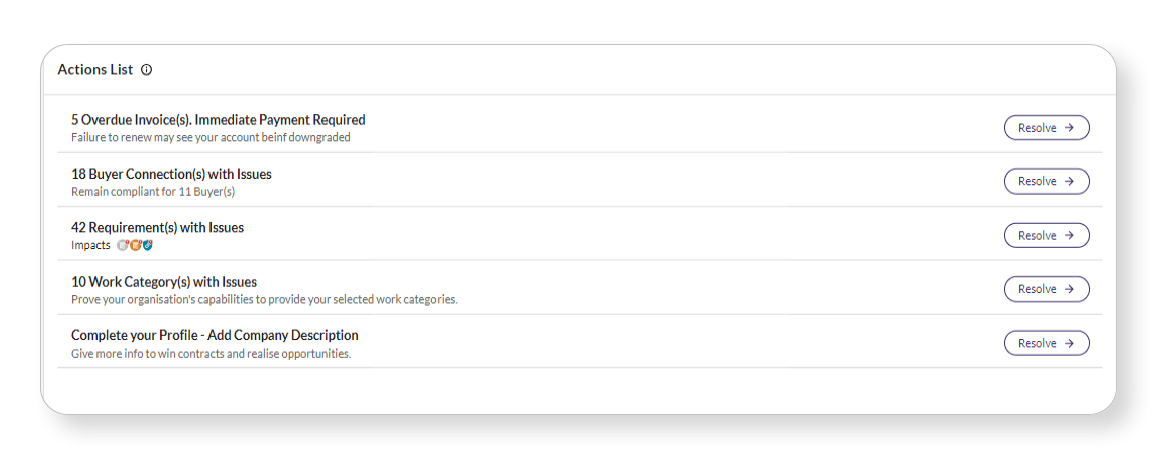
Task: Click the blue shield impact badge
Action: (x=147, y=245)
